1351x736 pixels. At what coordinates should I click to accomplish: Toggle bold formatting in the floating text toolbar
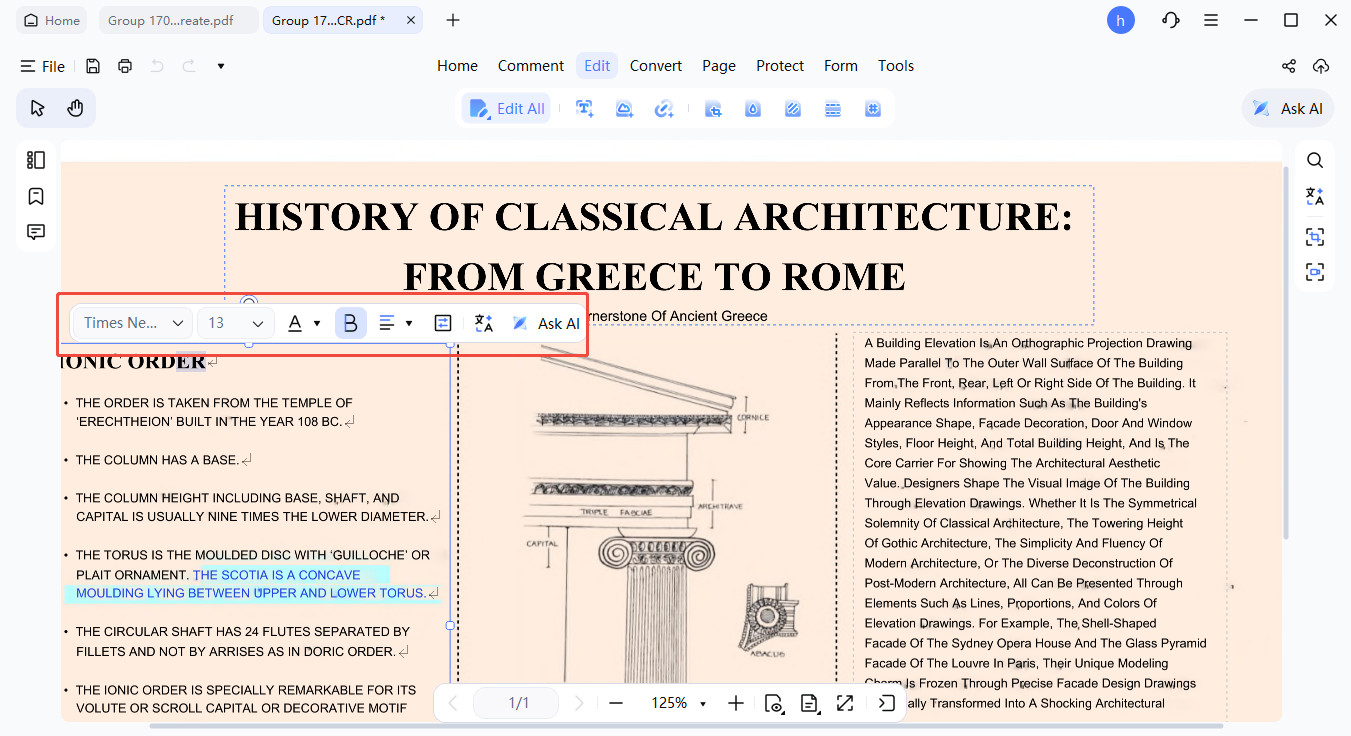pos(351,322)
